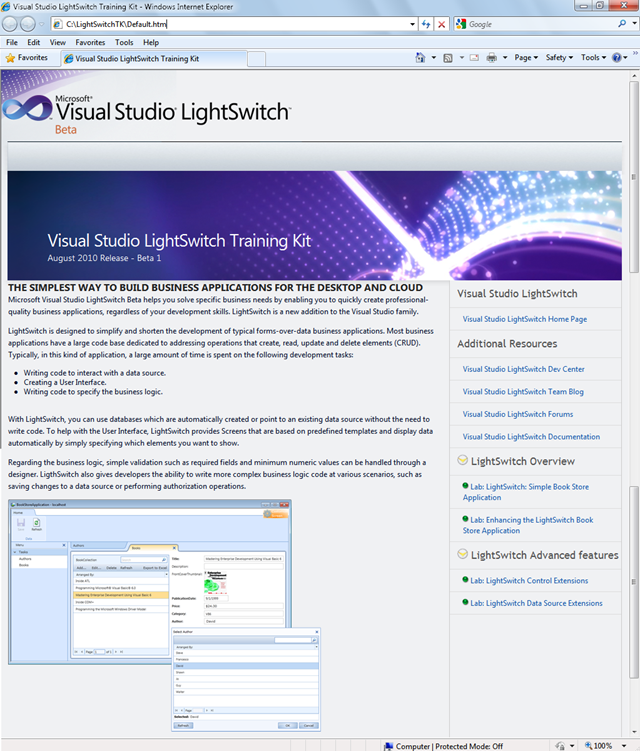Open Lab: Simple Book Store Application link
This screenshot has width=640, height=751.
(x=526, y=492)
